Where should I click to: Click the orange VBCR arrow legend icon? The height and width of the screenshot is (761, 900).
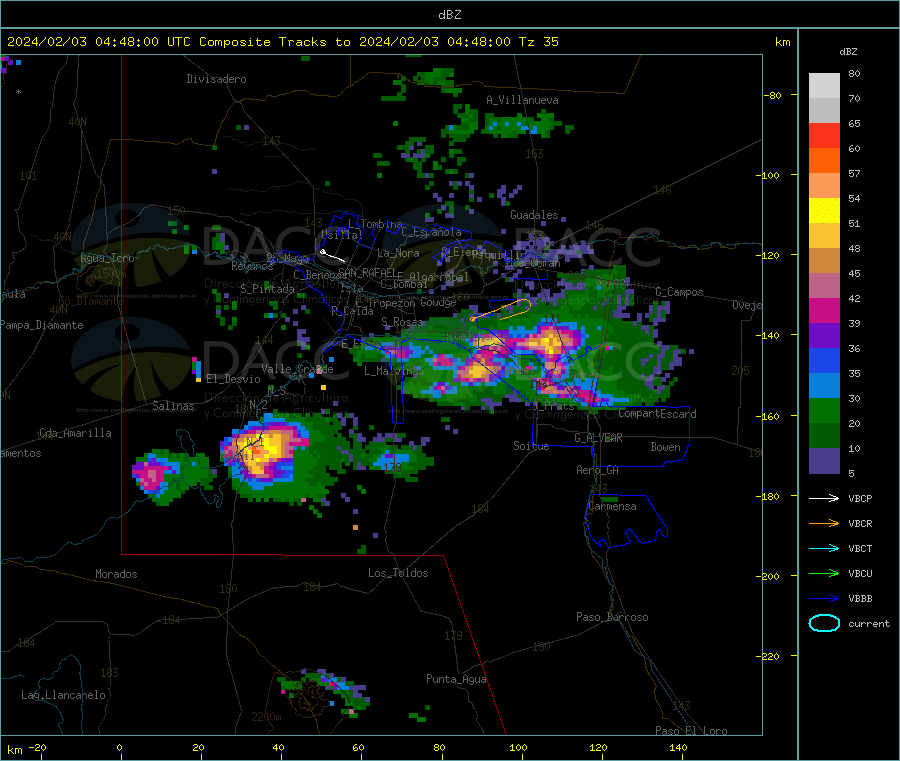[x=824, y=523]
